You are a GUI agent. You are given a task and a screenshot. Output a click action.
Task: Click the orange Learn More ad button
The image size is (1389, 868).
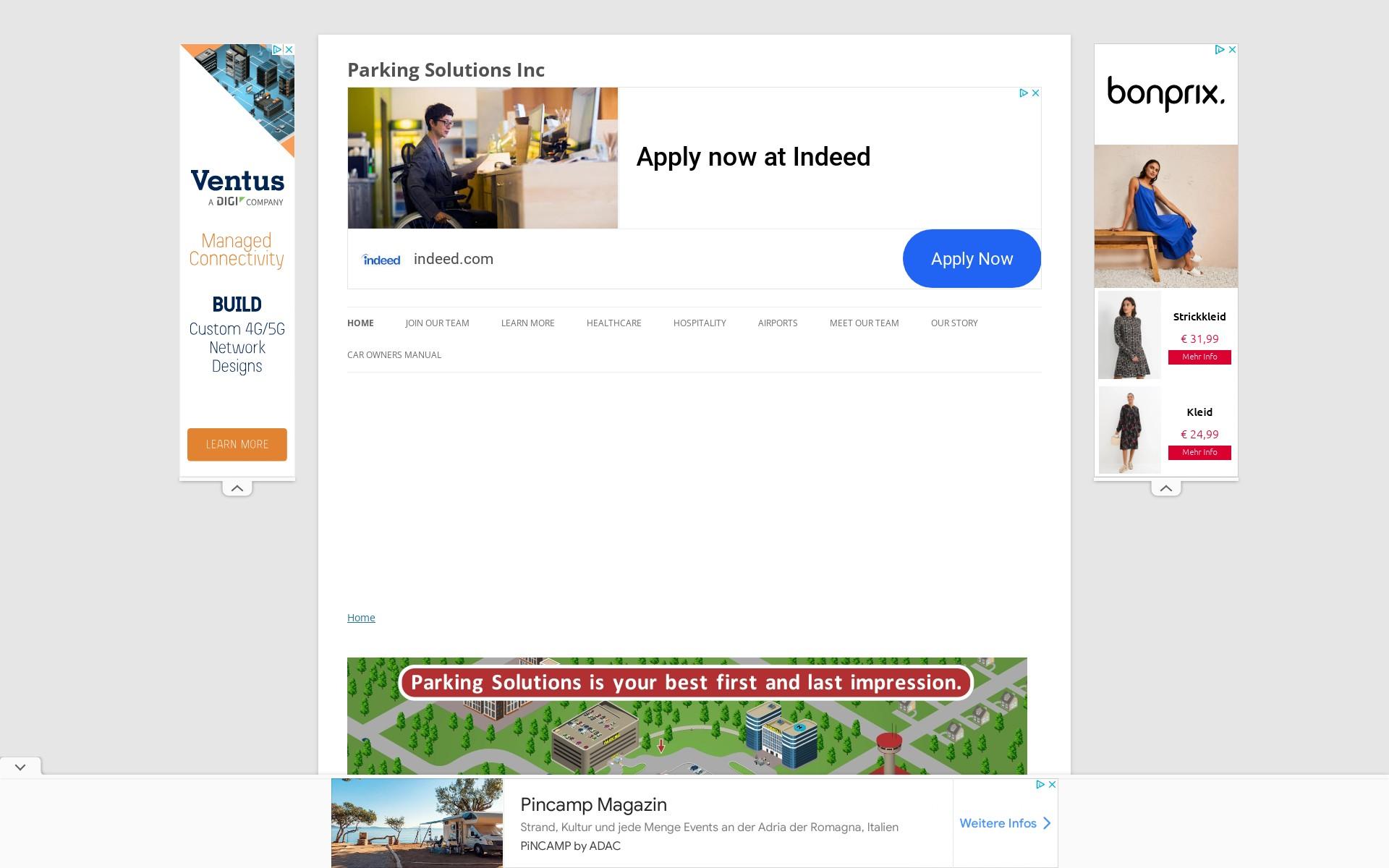click(237, 444)
